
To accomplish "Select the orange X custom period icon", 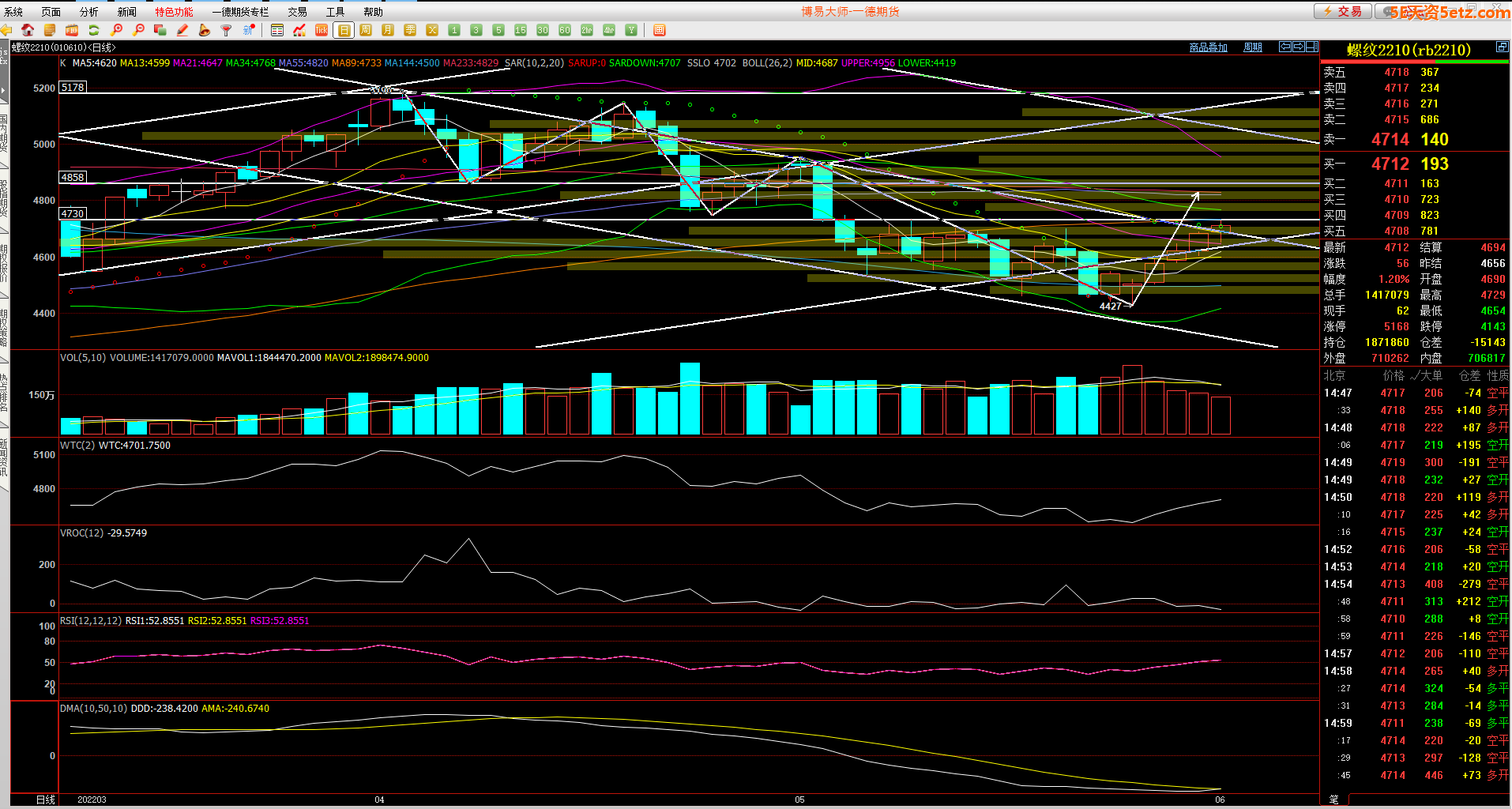I will pyautogui.click(x=432, y=30).
